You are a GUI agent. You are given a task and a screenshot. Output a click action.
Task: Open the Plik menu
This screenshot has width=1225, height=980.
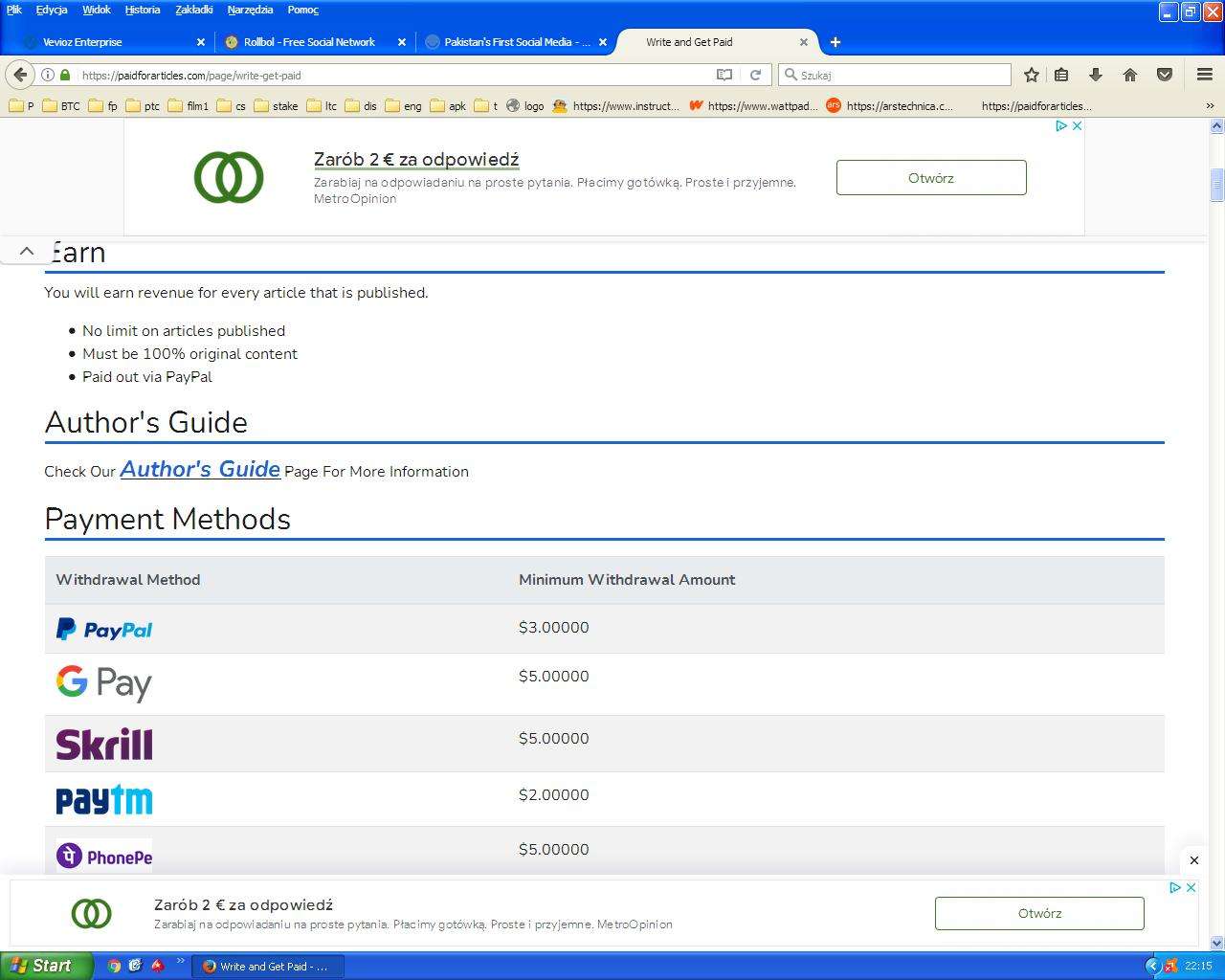click(x=14, y=10)
